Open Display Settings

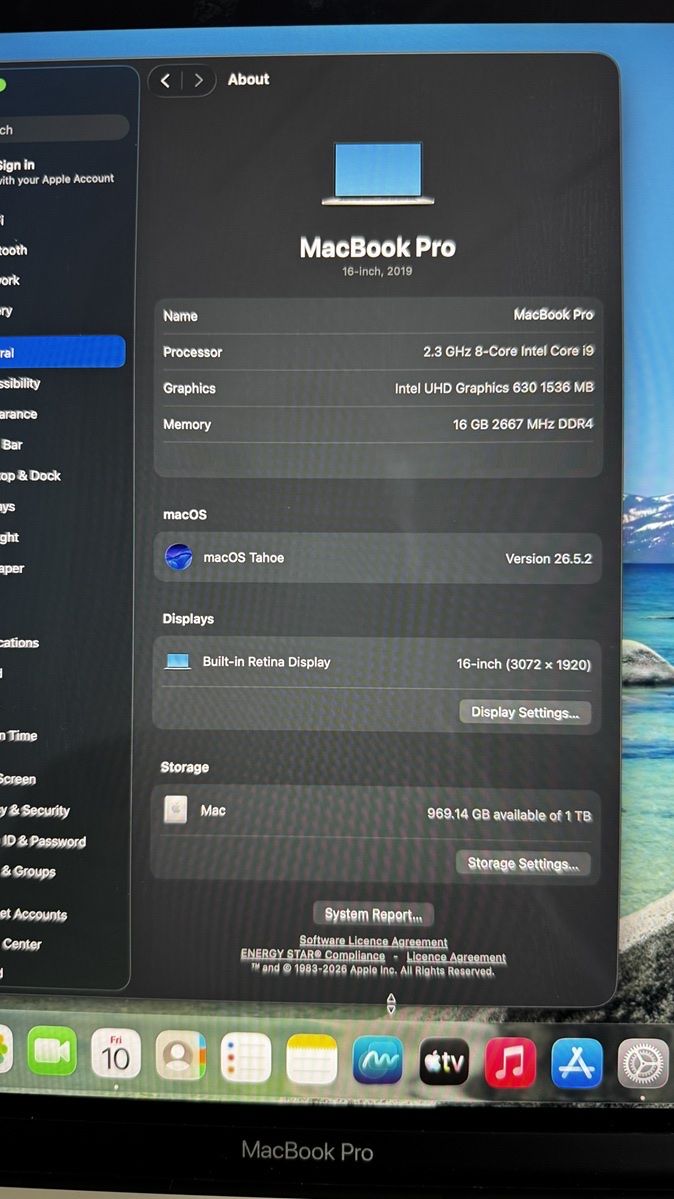tap(525, 712)
